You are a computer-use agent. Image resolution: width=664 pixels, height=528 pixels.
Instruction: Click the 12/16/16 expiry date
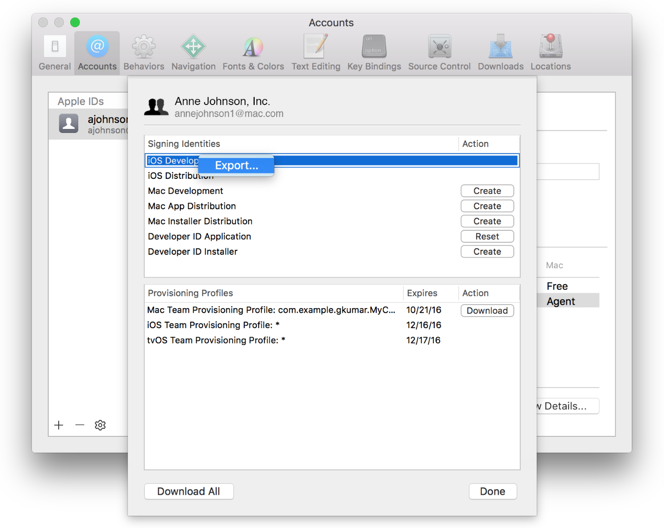click(423, 325)
